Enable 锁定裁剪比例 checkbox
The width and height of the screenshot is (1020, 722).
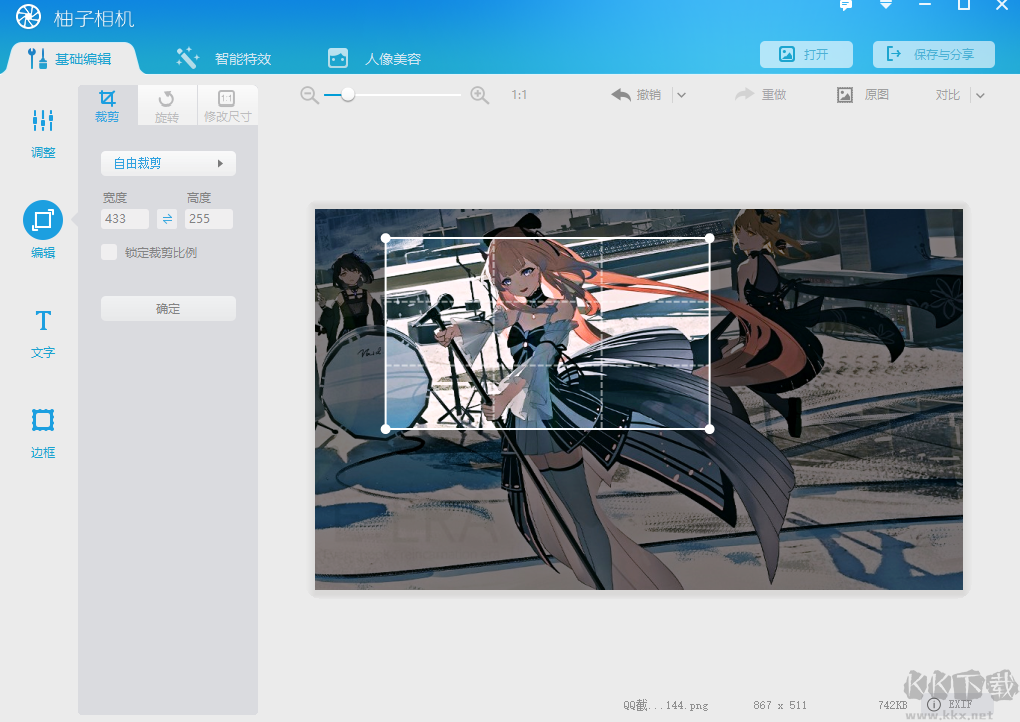(x=109, y=252)
